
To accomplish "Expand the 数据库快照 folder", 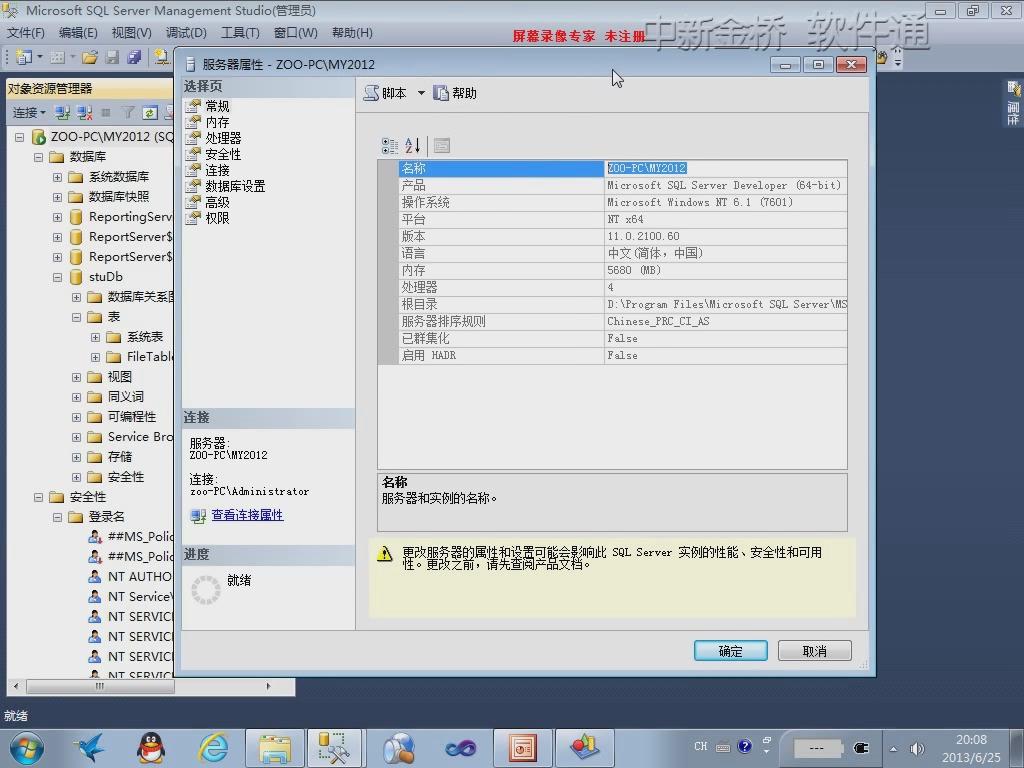I will pyautogui.click(x=57, y=197).
